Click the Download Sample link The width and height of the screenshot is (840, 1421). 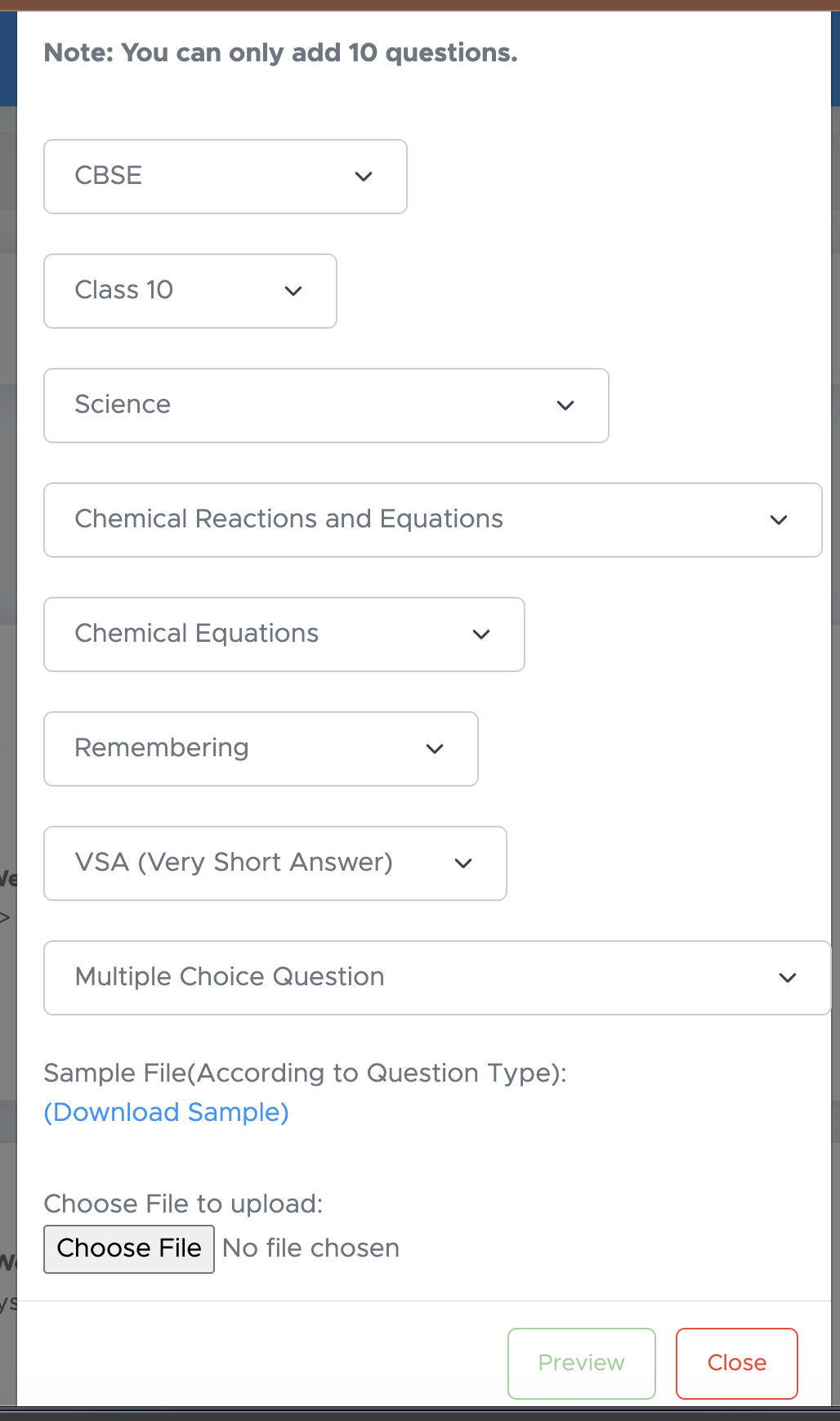tap(166, 1112)
